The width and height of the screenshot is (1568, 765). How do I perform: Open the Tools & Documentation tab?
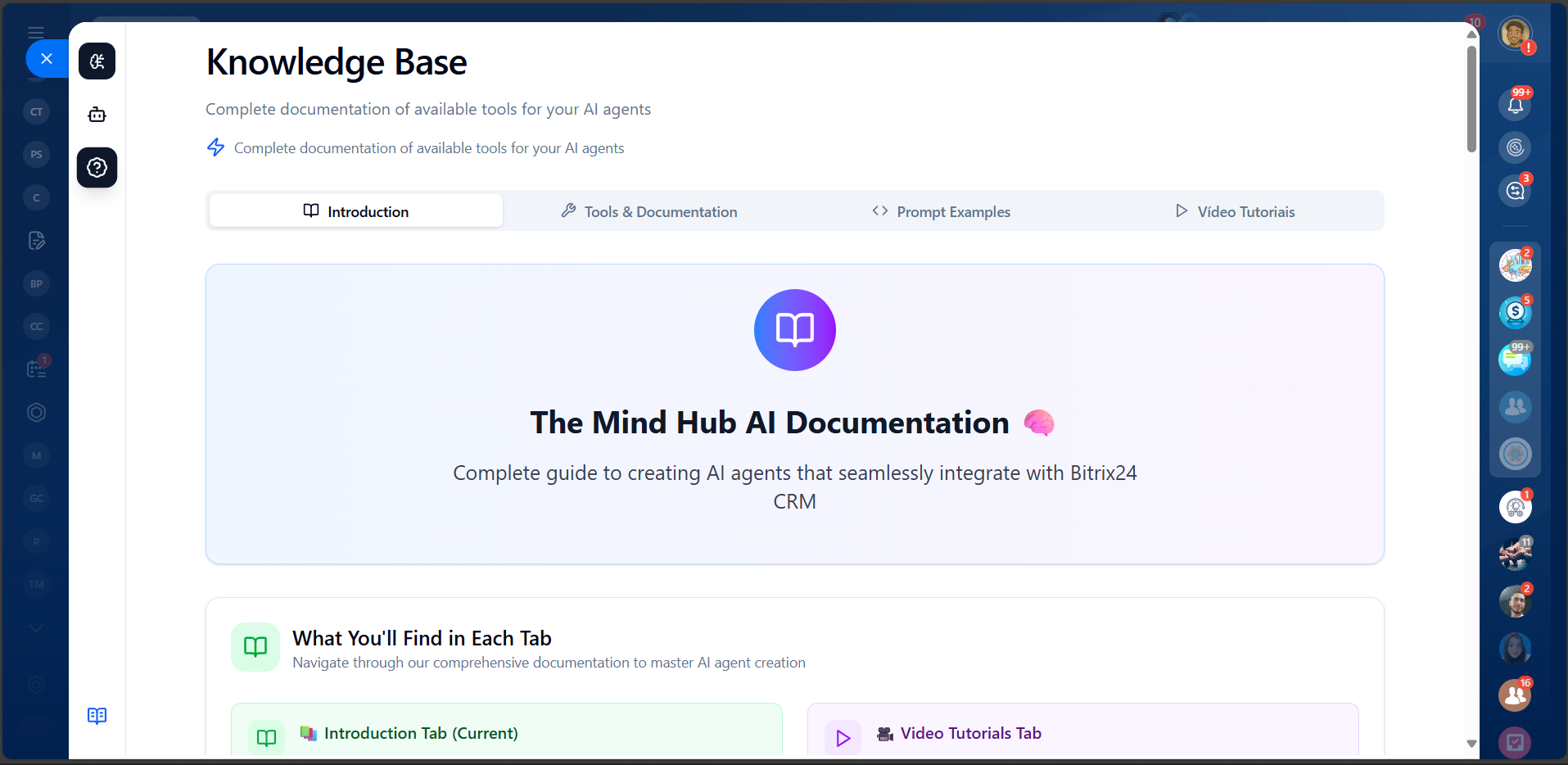[x=649, y=211]
